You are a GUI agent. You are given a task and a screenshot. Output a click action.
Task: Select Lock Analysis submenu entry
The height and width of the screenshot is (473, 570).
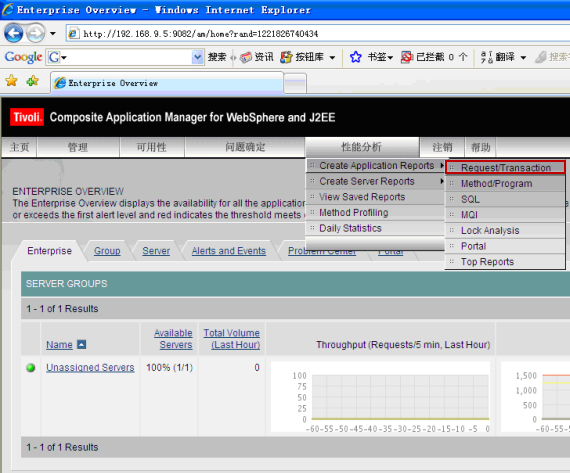505,231
